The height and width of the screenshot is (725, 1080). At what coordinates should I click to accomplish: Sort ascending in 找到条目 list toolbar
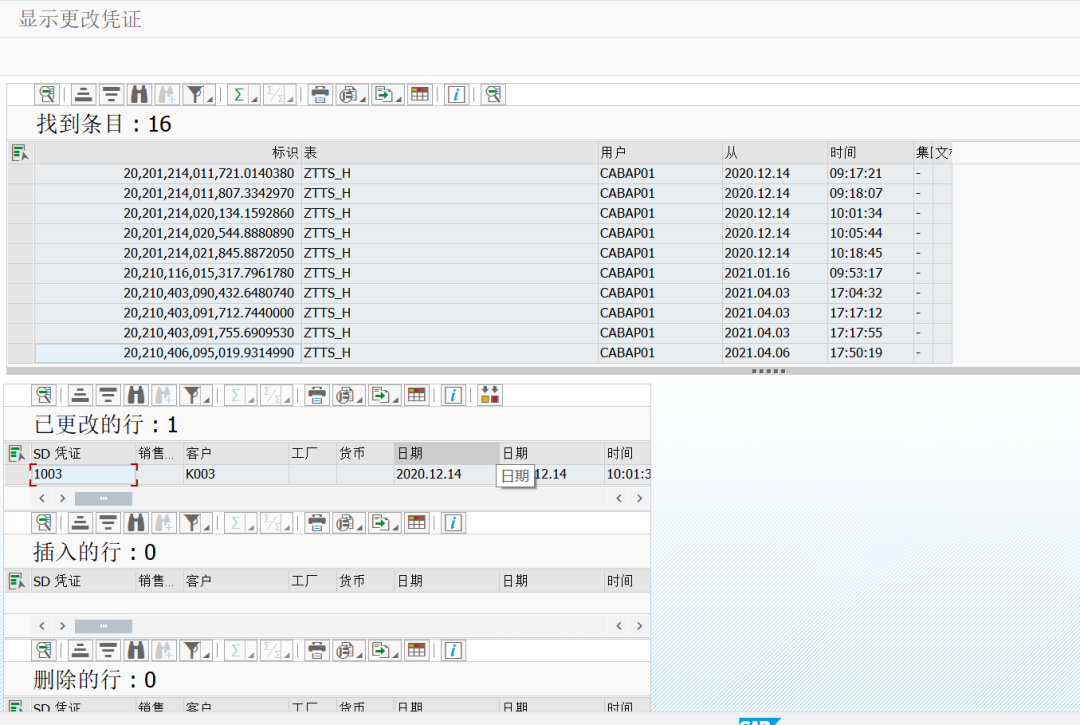coord(83,94)
